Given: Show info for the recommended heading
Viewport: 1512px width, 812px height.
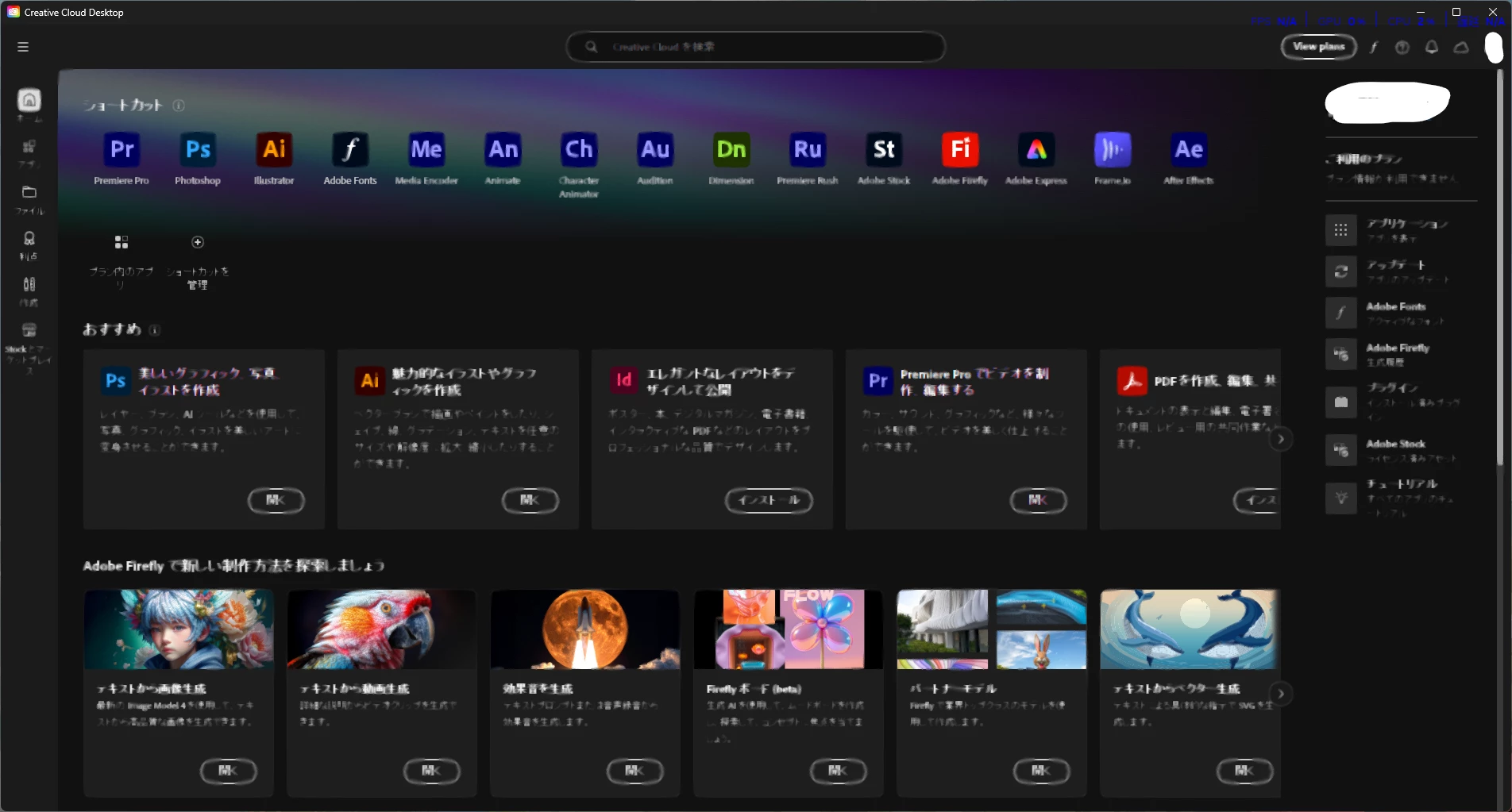Looking at the screenshot, I should (155, 330).
